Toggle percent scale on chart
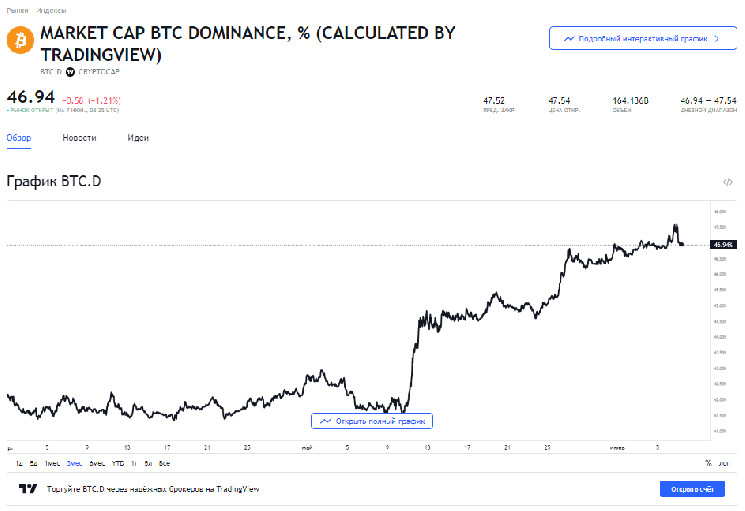The height and width of the screenshot is (511, 745). pyautogui.click(x=708, y=463)
